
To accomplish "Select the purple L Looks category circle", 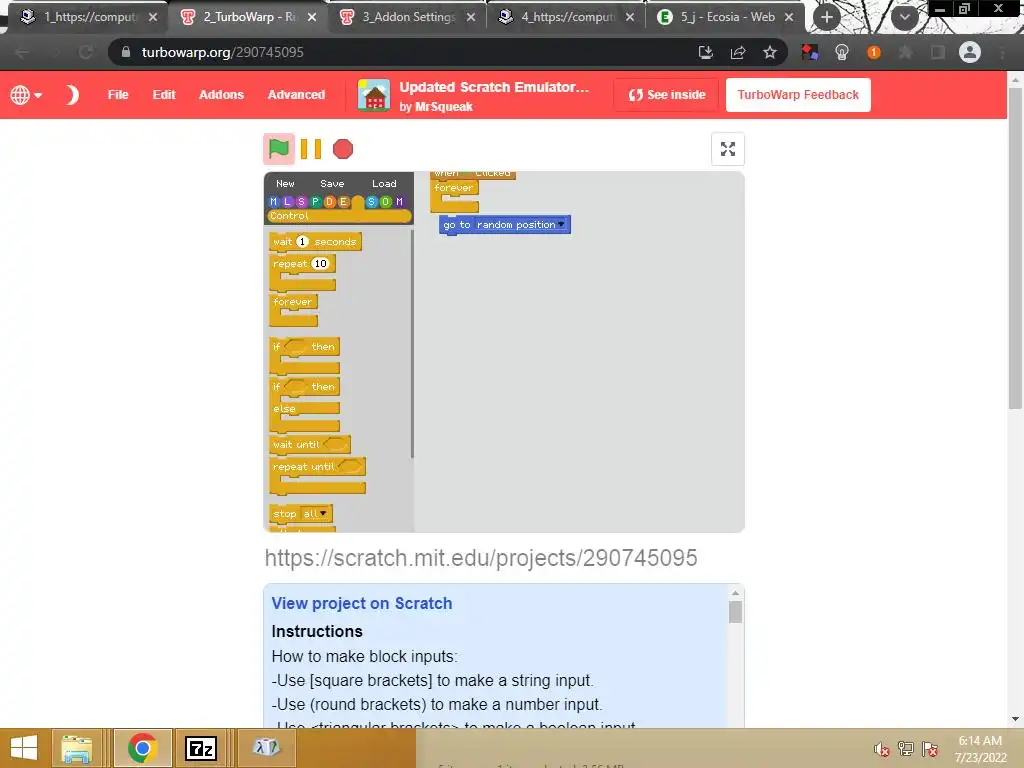I will pos(287,202).
